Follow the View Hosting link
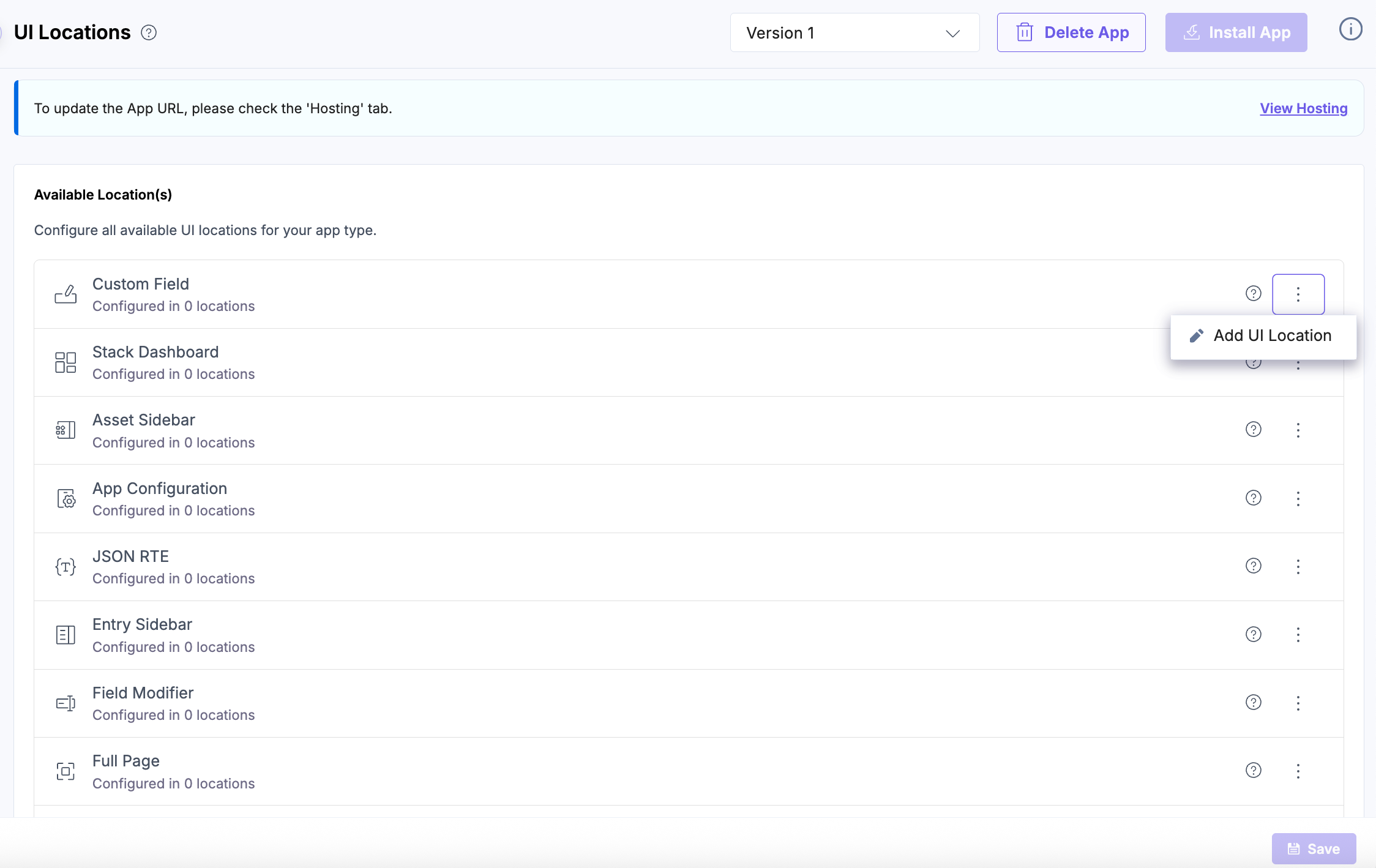This screenshot has height=868, width=1376. (x=1303, y=108)
